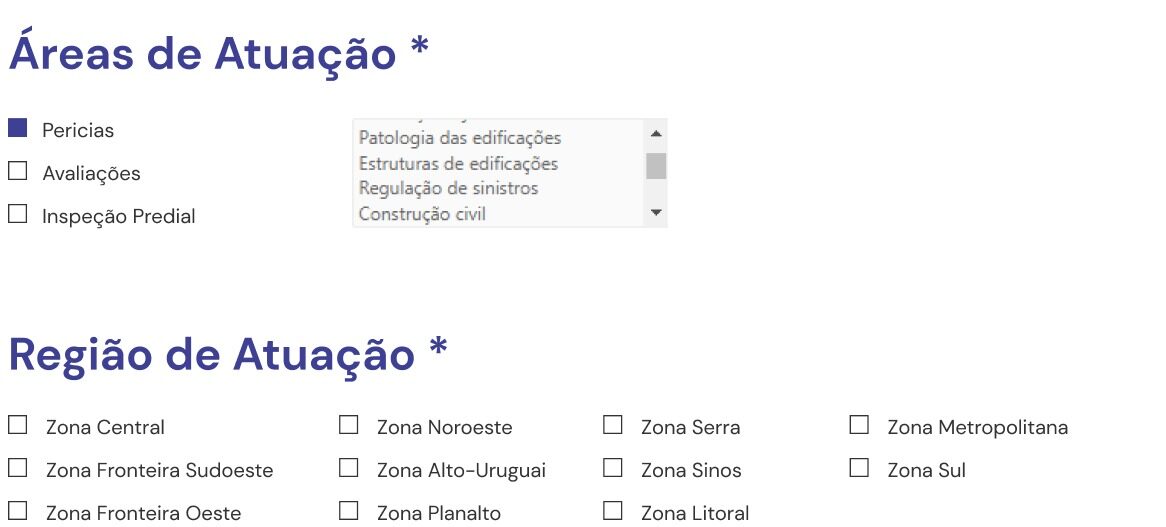This screenshot has width=1166, height=527.
Task: Enable Zona Planalto region
Action: [349, 511]
